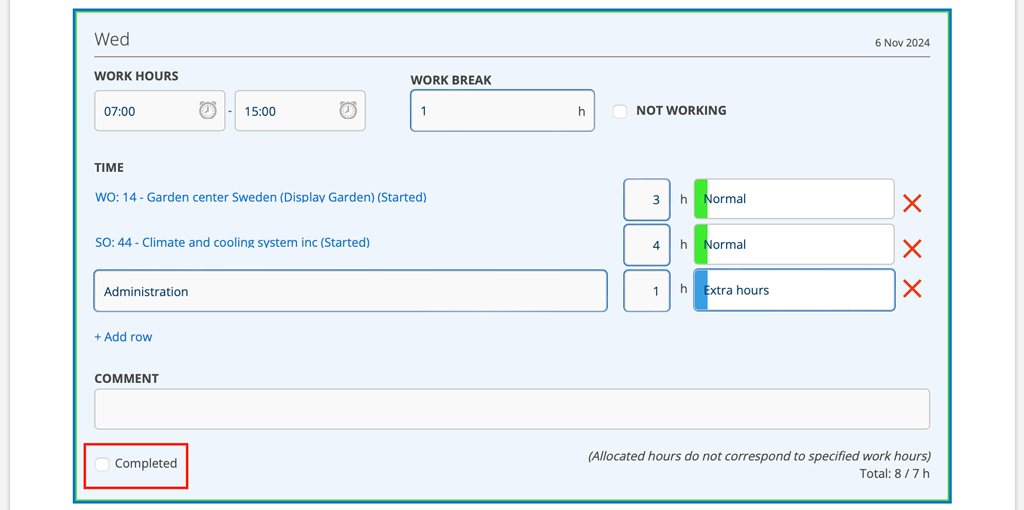Viewport: 1024px width, 510px height.
Task: Open SO: 44 - Climate and cooling system link
Action: click(232, 242)
